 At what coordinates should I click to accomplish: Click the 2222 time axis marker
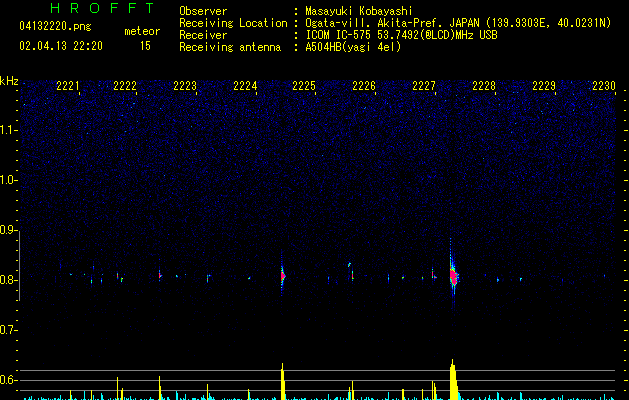tap(125, 86)
